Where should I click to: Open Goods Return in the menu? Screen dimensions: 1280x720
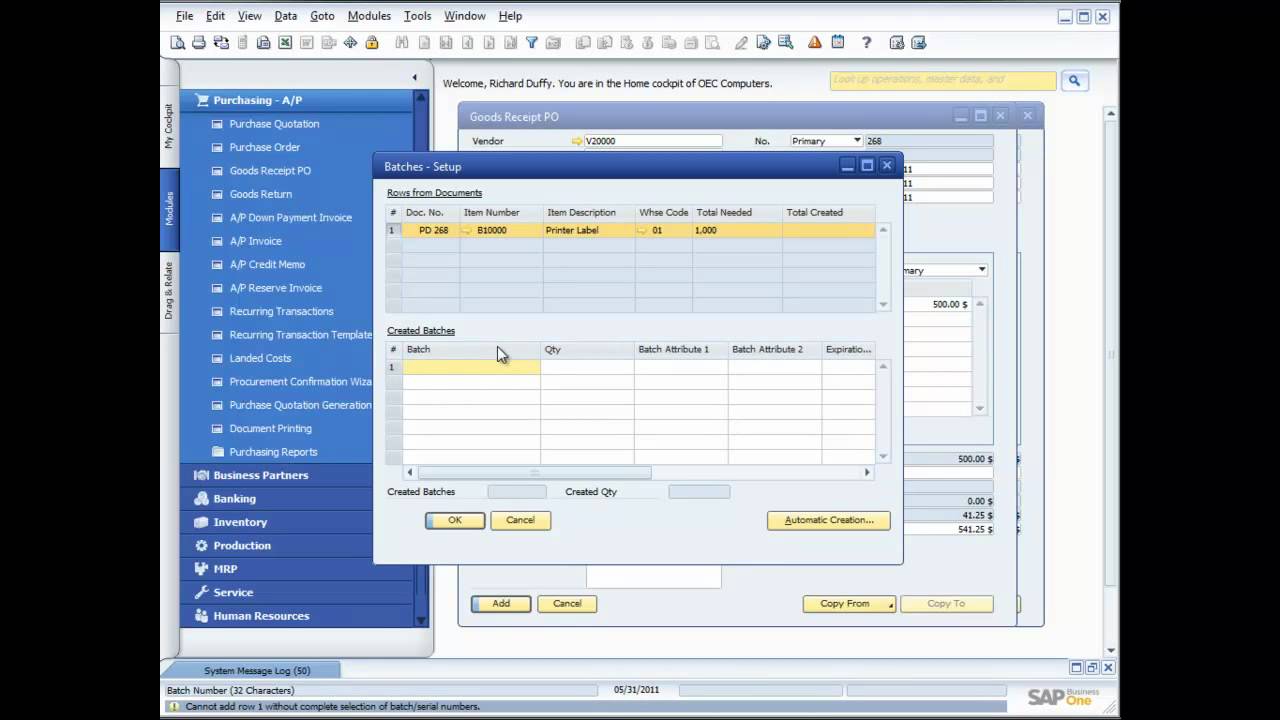[x=261, y=194]
